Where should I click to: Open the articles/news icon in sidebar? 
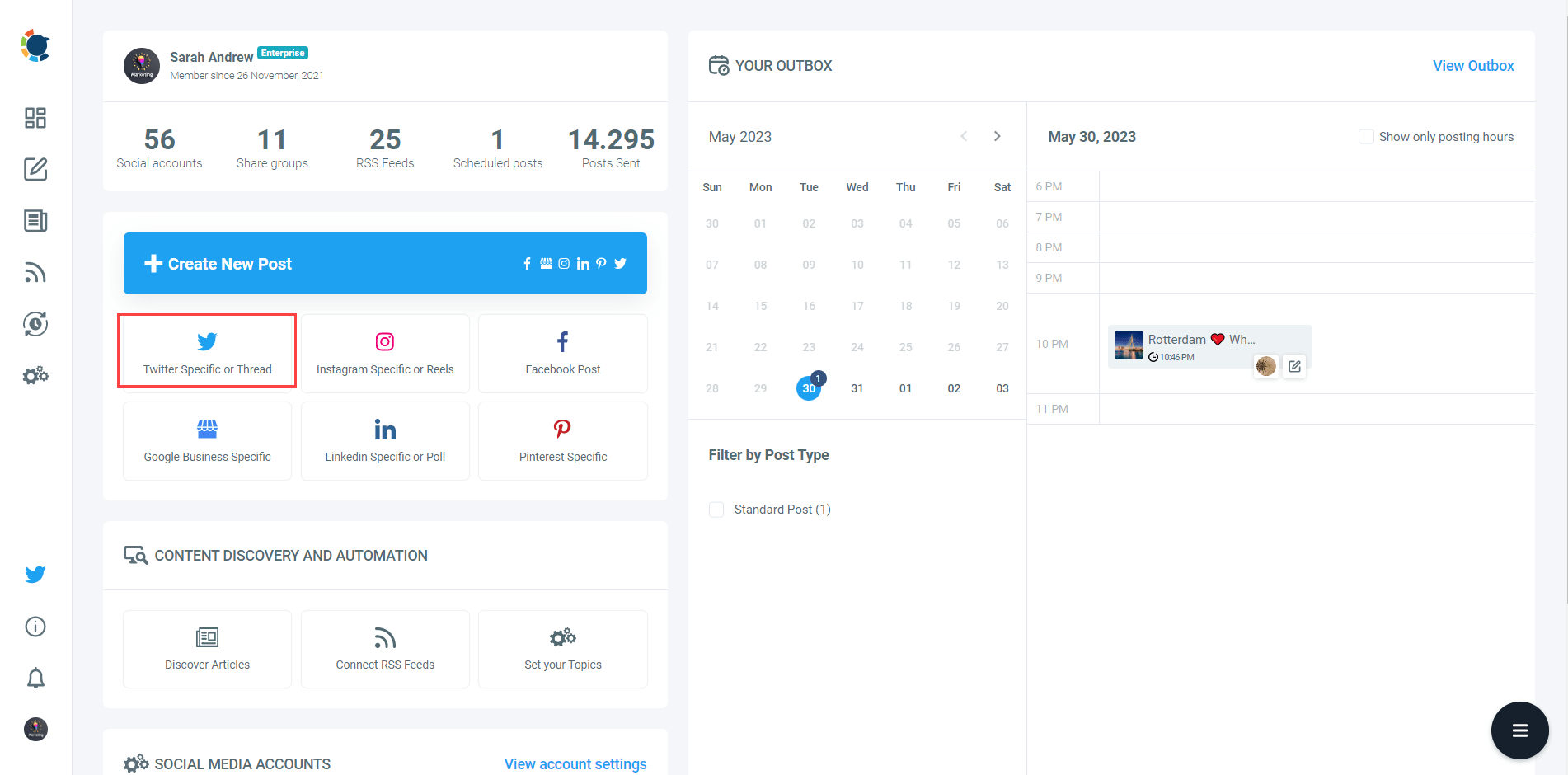tap(35, 221)
